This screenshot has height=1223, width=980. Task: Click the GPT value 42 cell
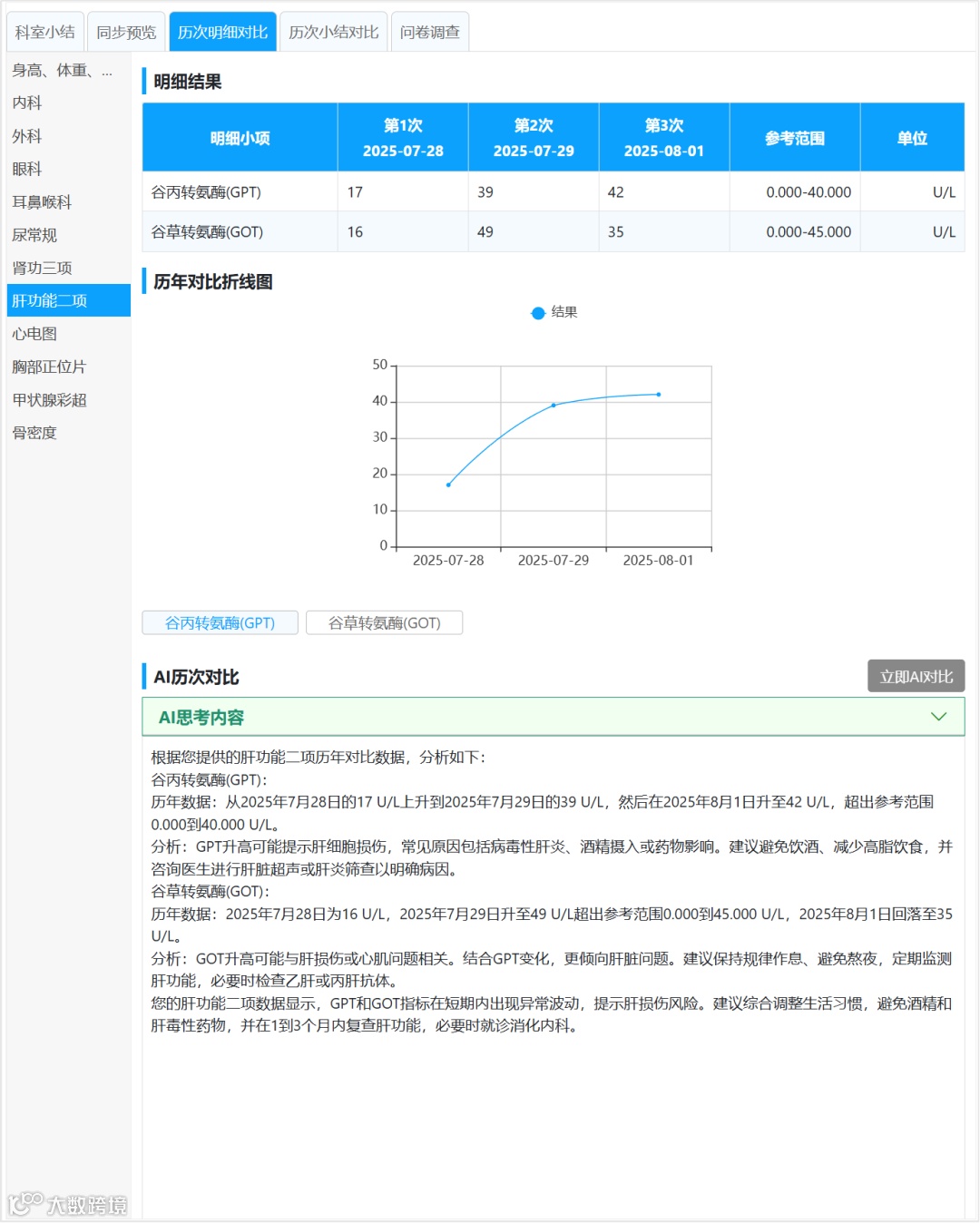coord(664,192)
